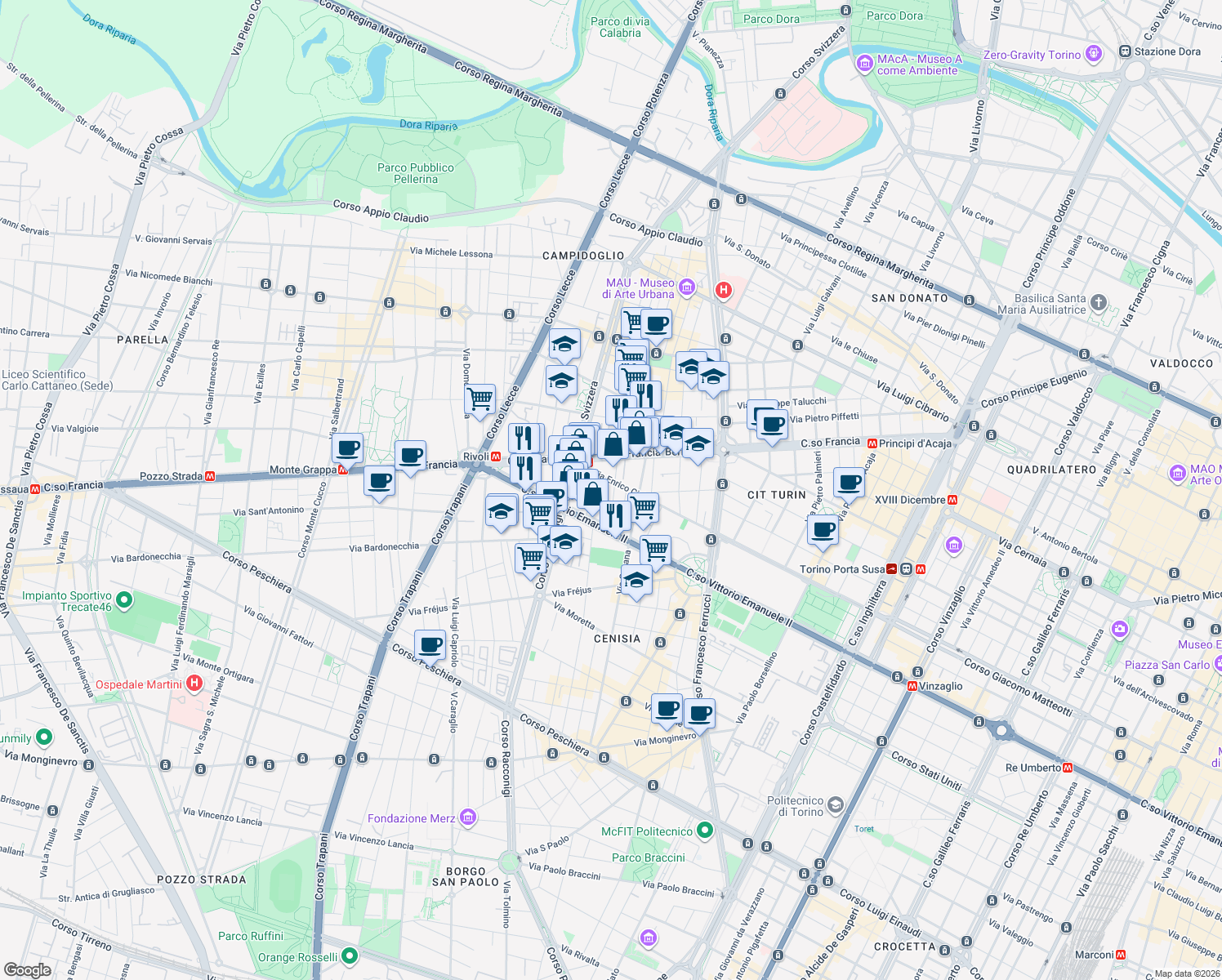Screen dimensions: 1222x980
Task: Click the Fondazione Merz purple marker
Action: tap(467, 815)
